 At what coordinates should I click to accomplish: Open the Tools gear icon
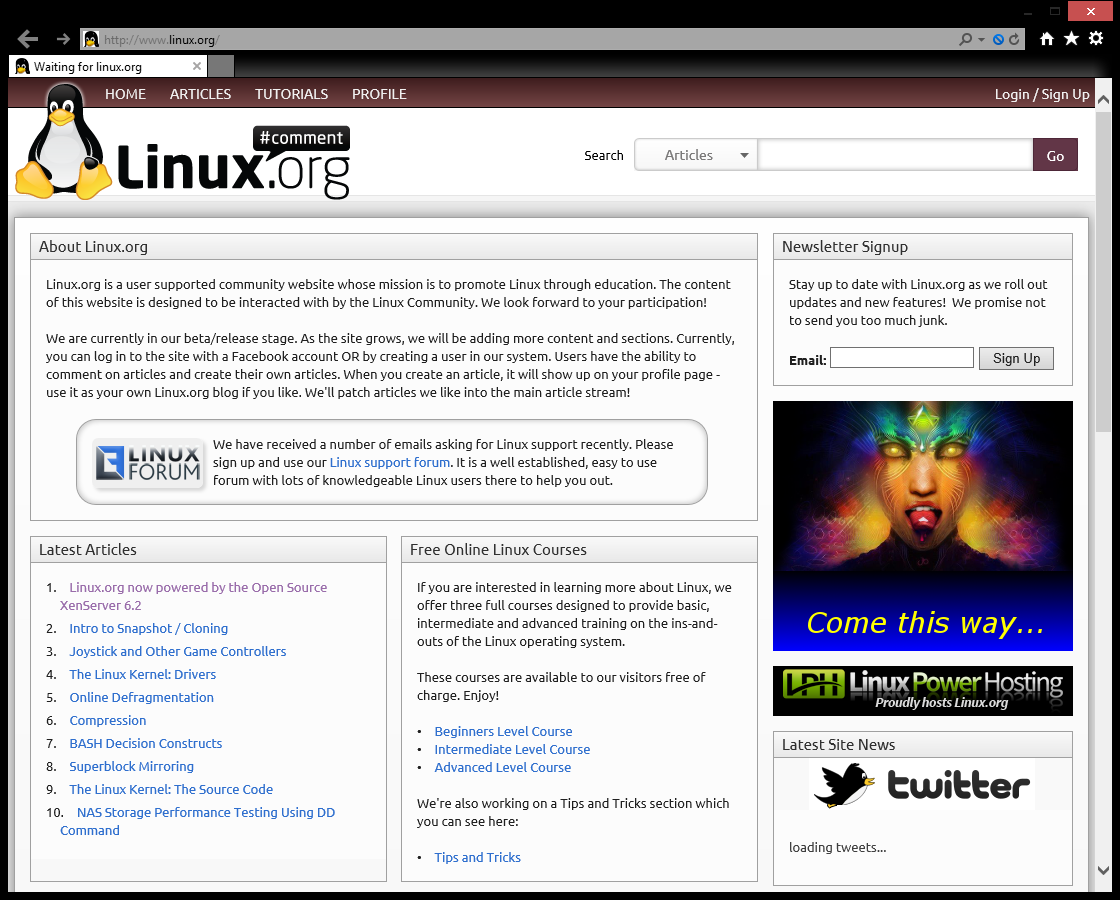(x=1096, y=39)
